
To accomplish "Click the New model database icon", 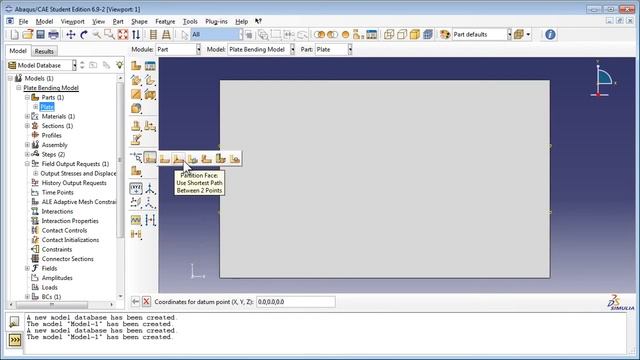I will click(15, 35).
